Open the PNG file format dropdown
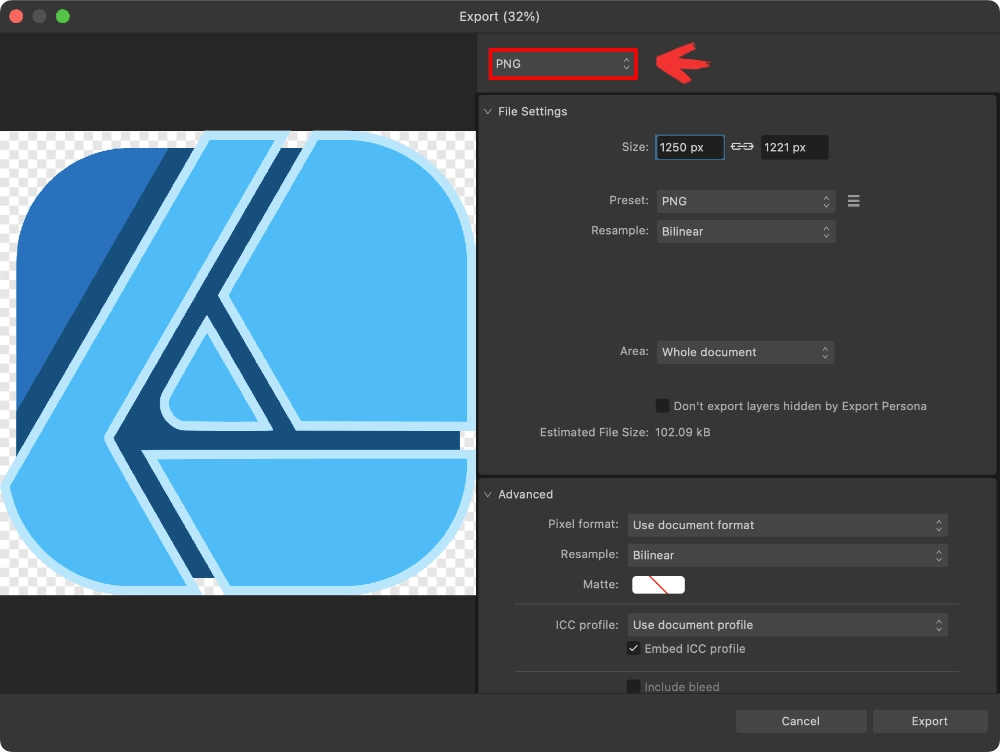1000x752 pixels. [562, 64]
